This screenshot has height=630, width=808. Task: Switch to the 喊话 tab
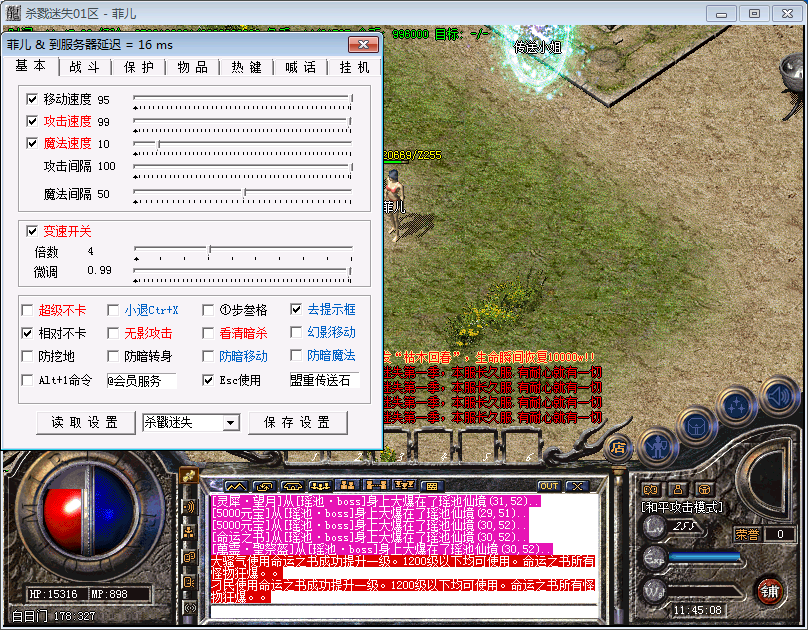(300, 67)
